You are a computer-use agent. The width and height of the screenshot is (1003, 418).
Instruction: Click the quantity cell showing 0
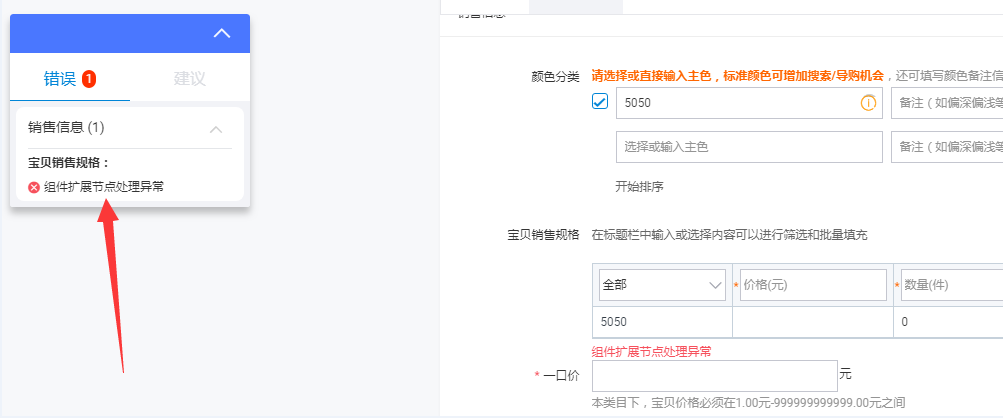[x=949, y=321]
